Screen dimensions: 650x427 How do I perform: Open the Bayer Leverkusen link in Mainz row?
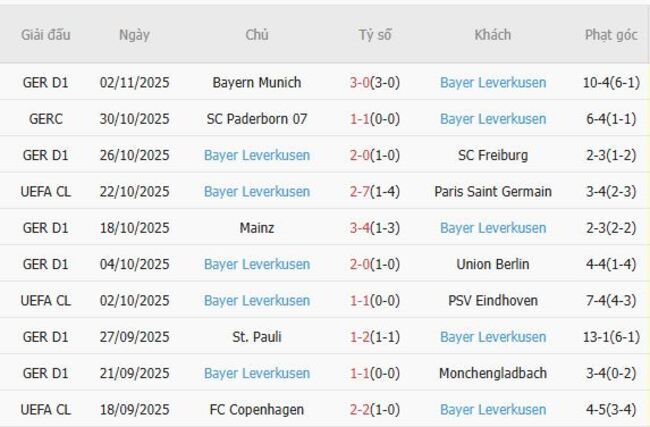[493, 228]
